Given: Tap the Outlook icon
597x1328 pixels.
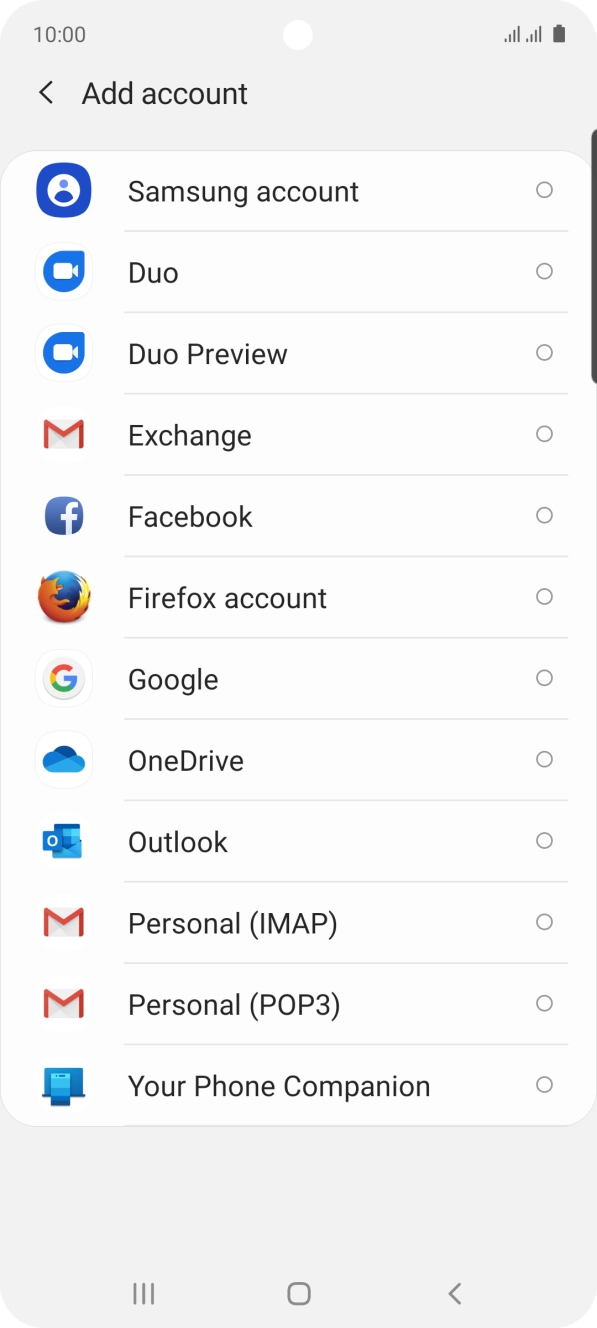Looking at the screenshot, I should click(64, 841).
